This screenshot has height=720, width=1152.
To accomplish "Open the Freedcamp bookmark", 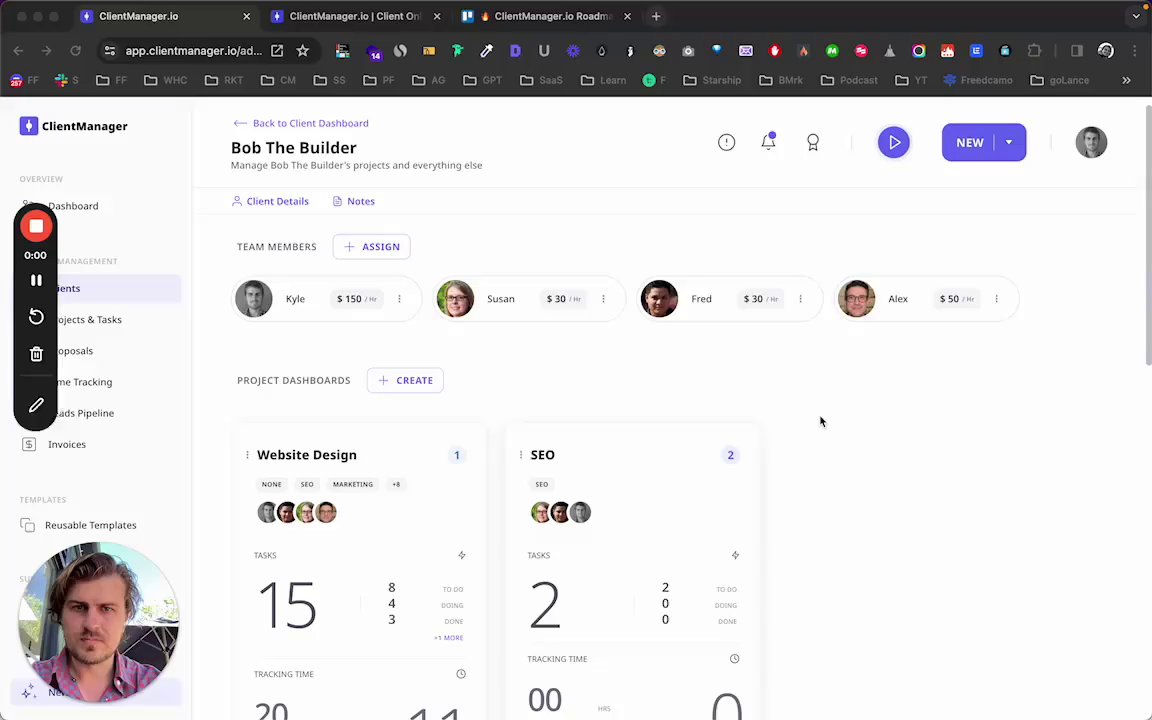I will tap(978, 80).
